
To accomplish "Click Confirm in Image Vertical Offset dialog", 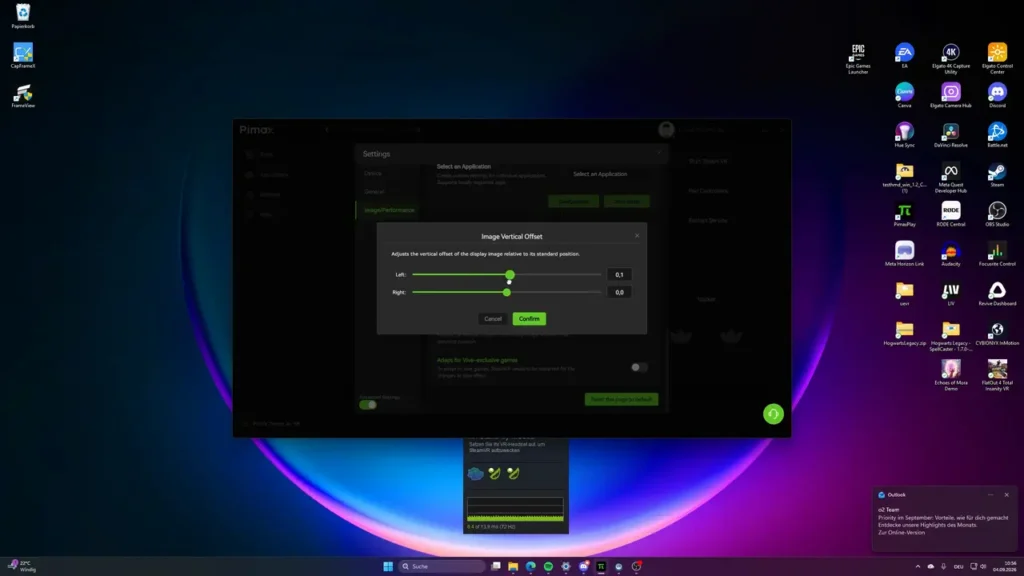I will [x=529, y=319].
